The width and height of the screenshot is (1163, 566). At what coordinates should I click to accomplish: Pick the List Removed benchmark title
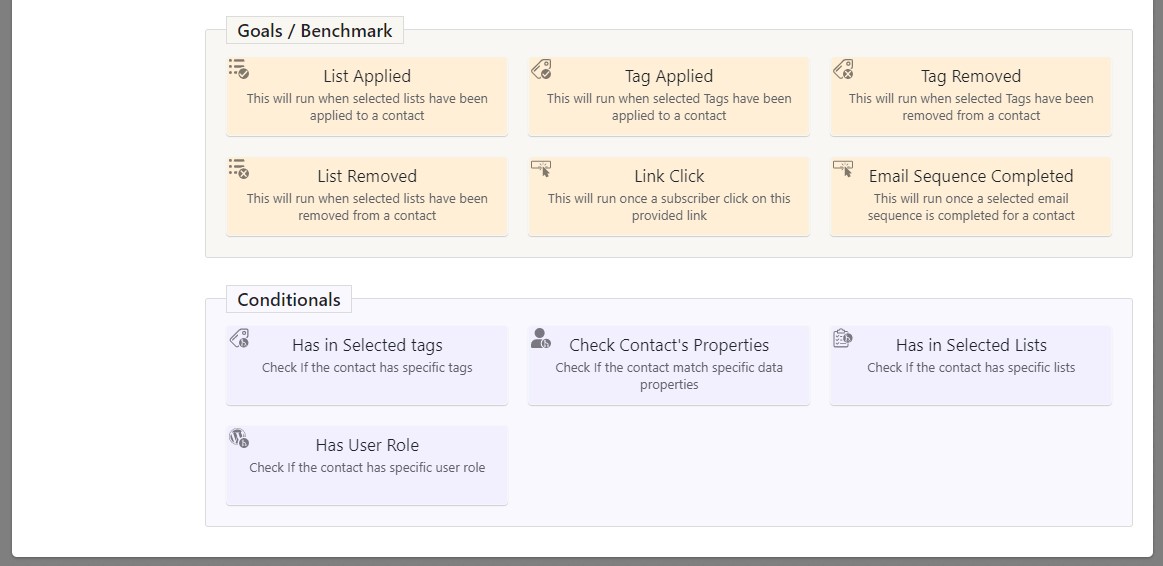tap(367, 177)
